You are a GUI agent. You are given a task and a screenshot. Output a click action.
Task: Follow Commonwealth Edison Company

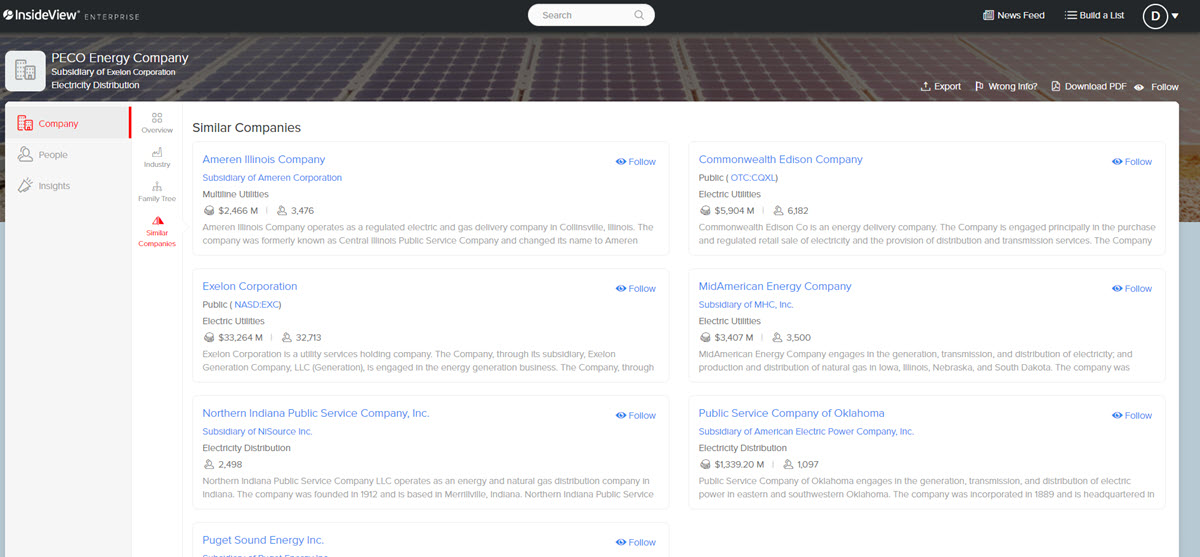coord(1132,162)
